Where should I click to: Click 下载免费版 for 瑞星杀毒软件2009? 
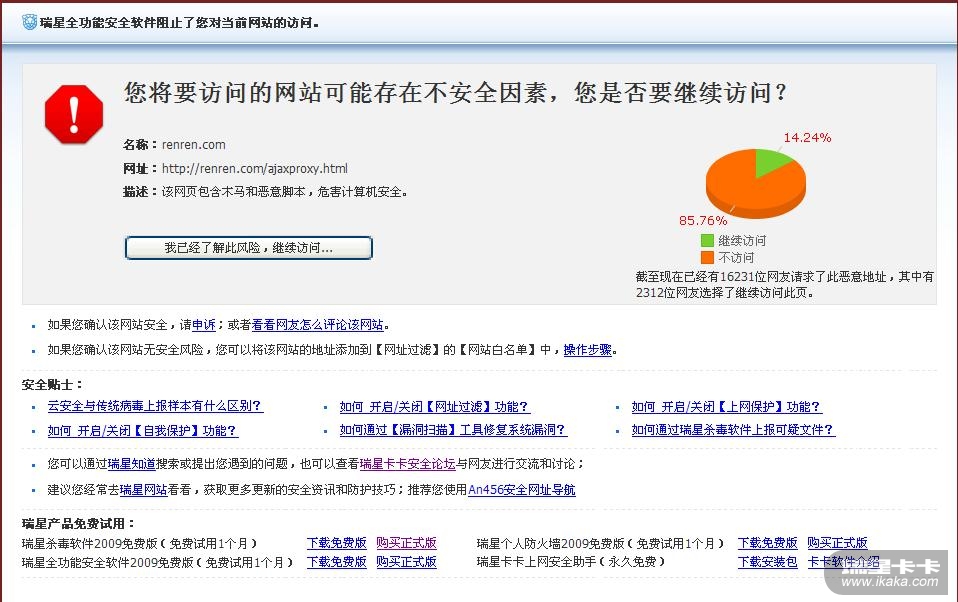337,543
